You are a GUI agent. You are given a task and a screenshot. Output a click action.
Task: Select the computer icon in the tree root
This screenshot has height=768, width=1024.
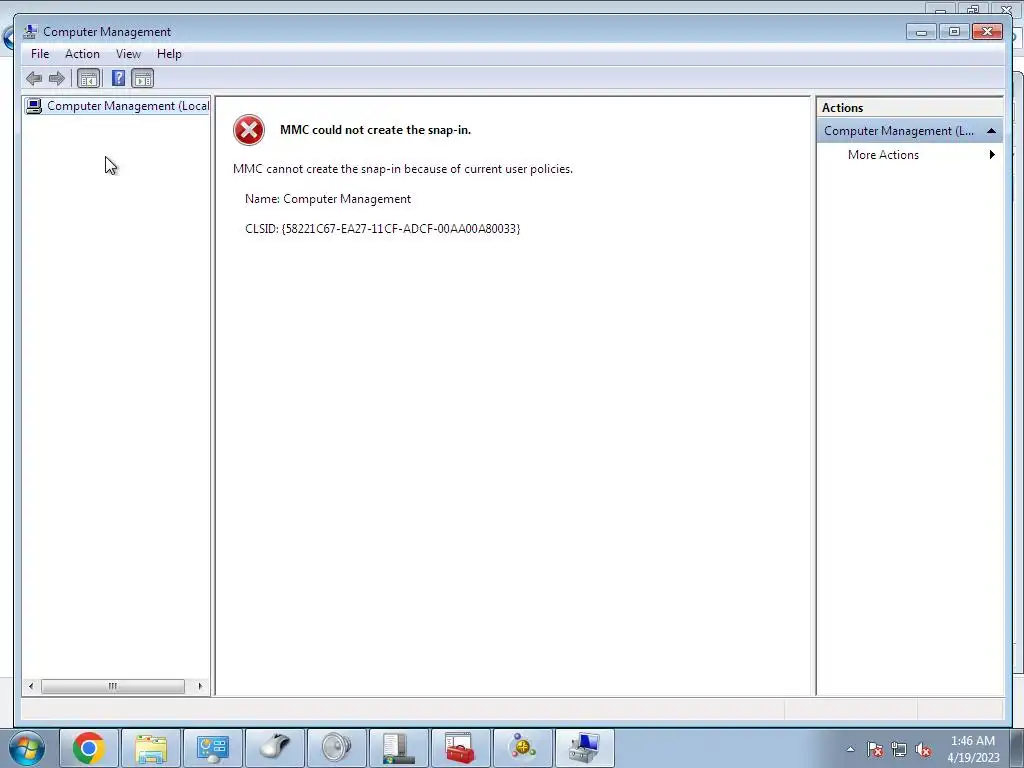(34, 106)
